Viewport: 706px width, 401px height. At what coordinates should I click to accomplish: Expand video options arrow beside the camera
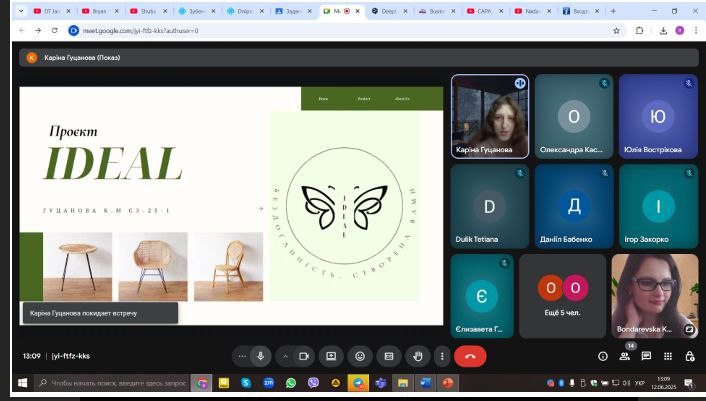tap(285, 356)
